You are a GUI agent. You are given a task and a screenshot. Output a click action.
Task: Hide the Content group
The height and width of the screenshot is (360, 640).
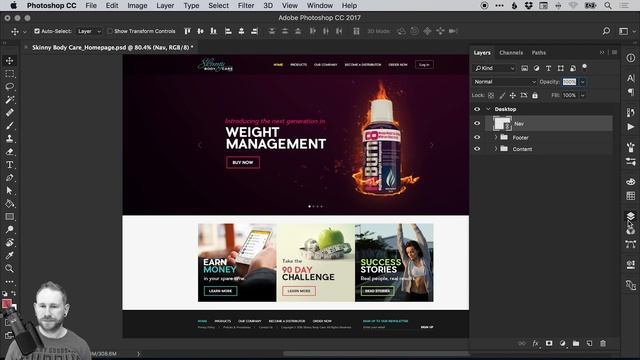point(477,149)
